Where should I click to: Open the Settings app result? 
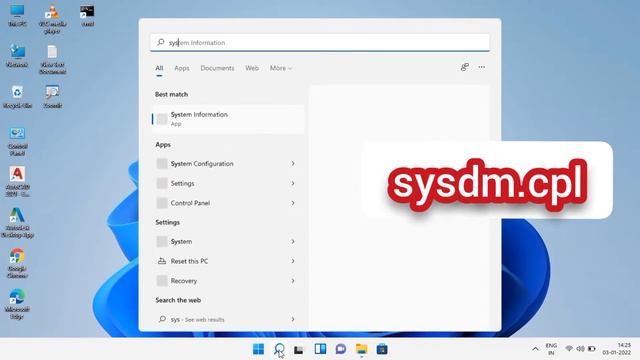coord(220,183)
